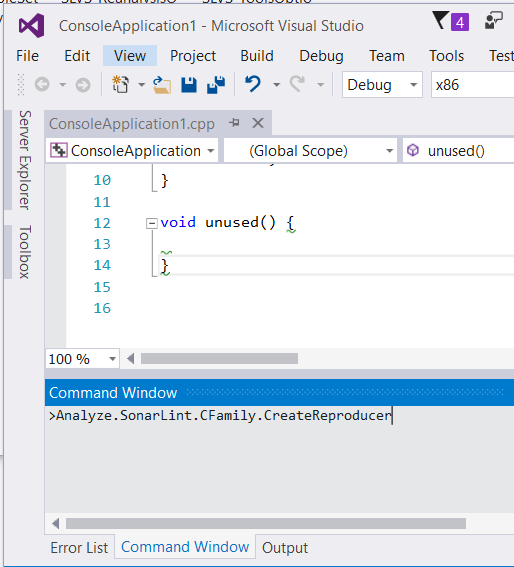Viewport: 514px width, 567px height.
Task: Pin the ConsoleApplication1.cpp tab
Action: 234,123
